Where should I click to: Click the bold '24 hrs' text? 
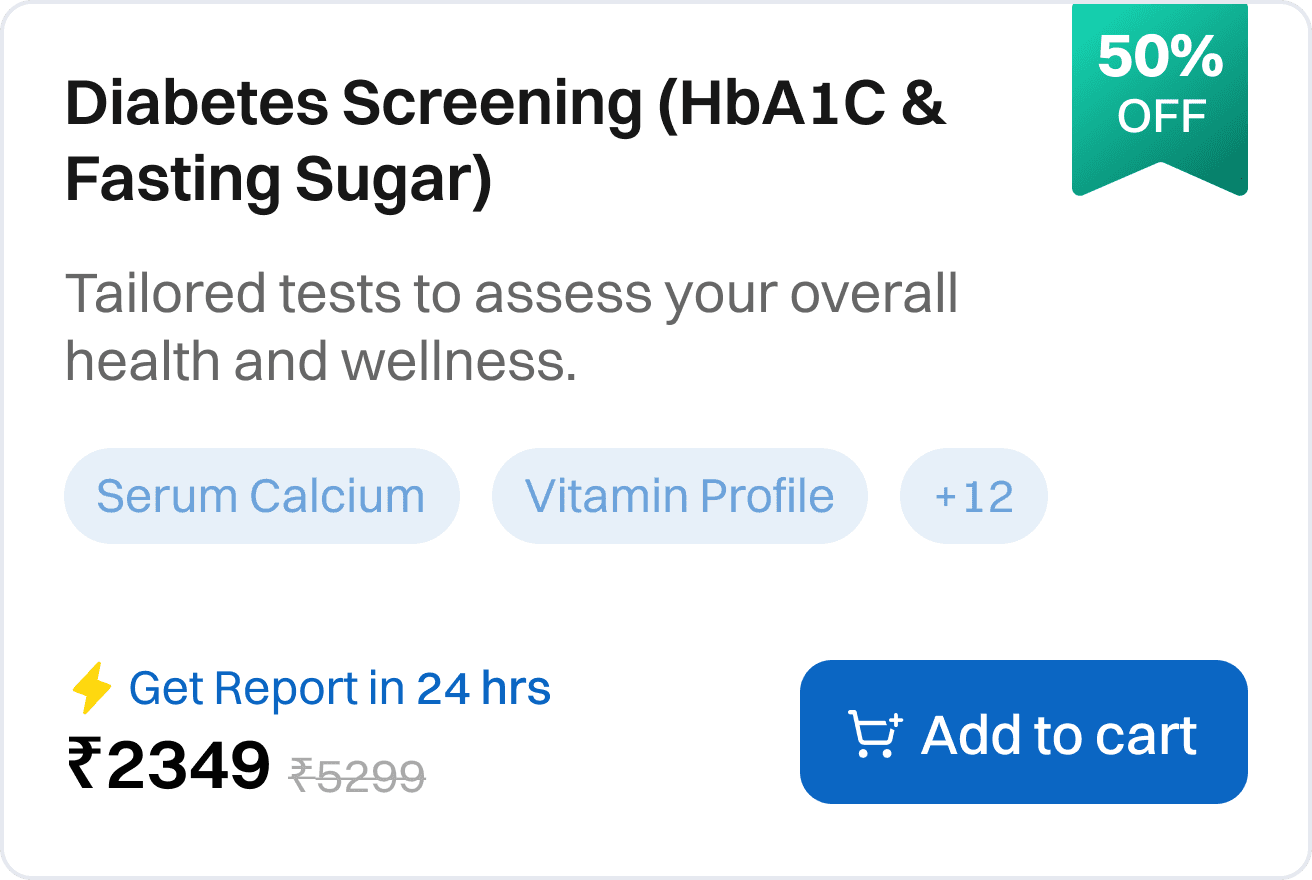click(484, 689)
